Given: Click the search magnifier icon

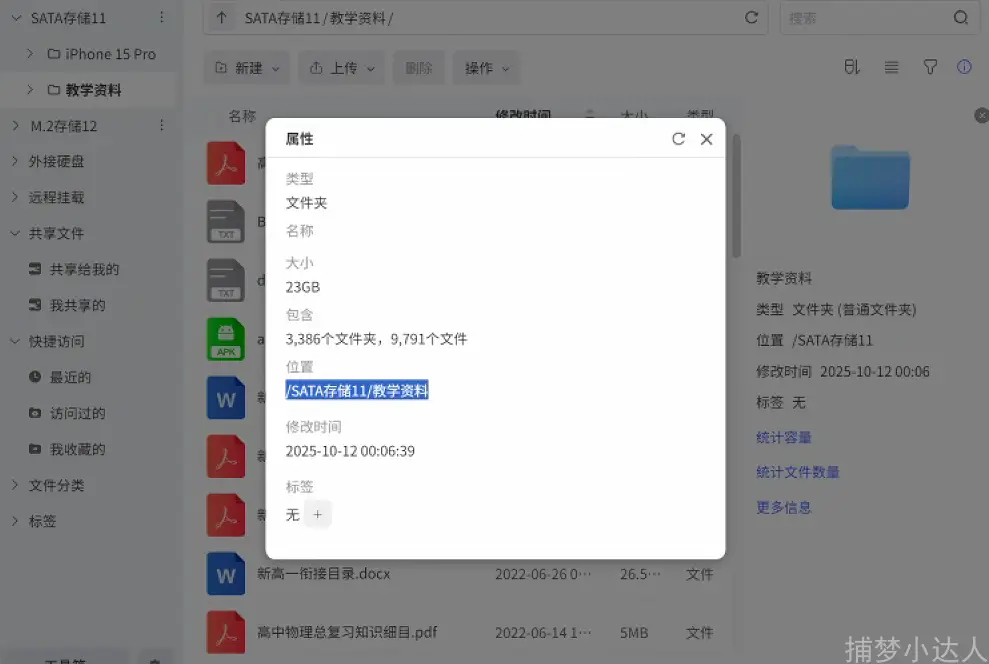Looking at the screenshot, I should tap(960, 17).
